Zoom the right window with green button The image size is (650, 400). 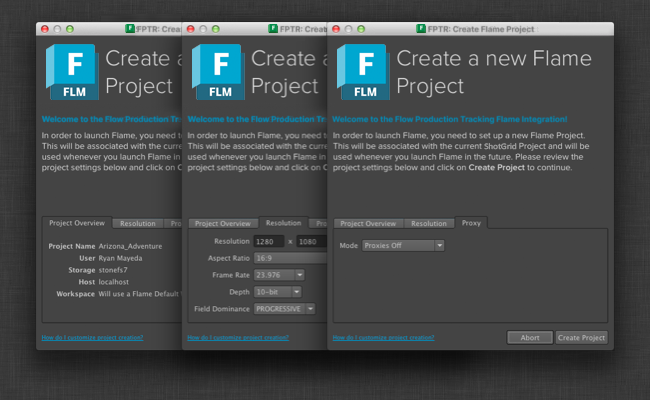click(361, 29)
